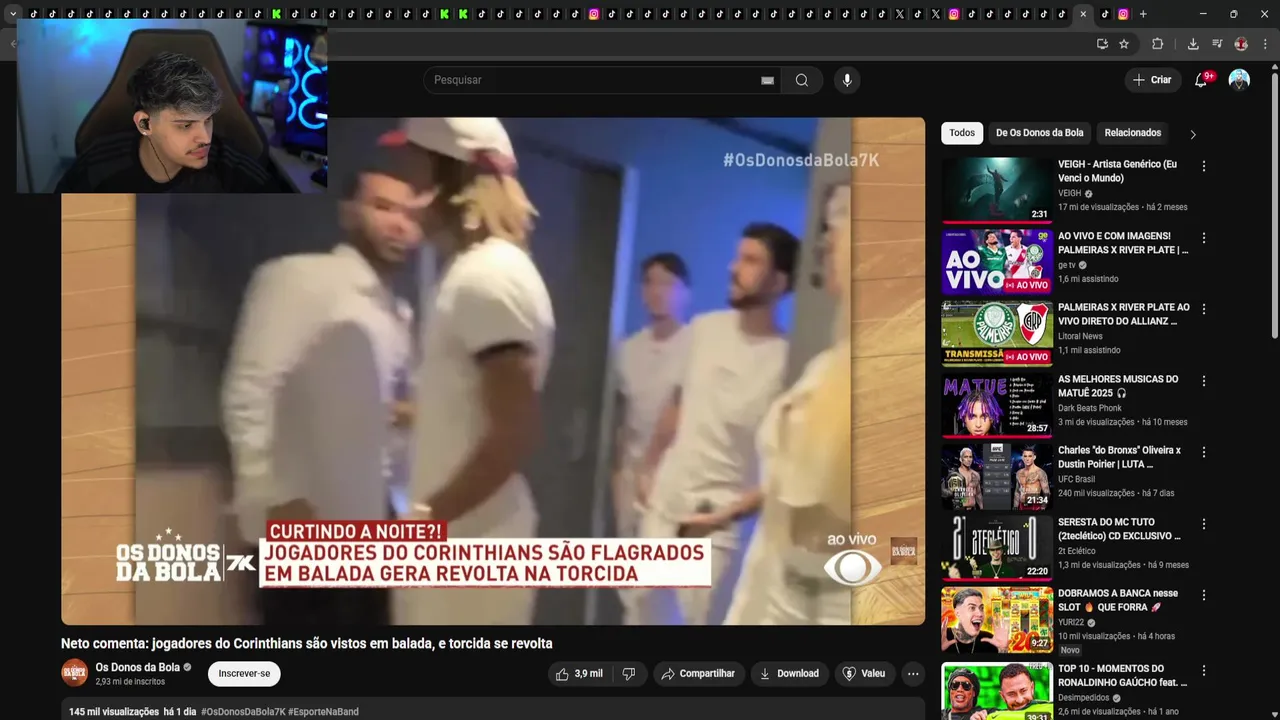This screenshot has width=1280, height=720.
Task: Open a new browser tab
Action: [x=1143, y=14]
